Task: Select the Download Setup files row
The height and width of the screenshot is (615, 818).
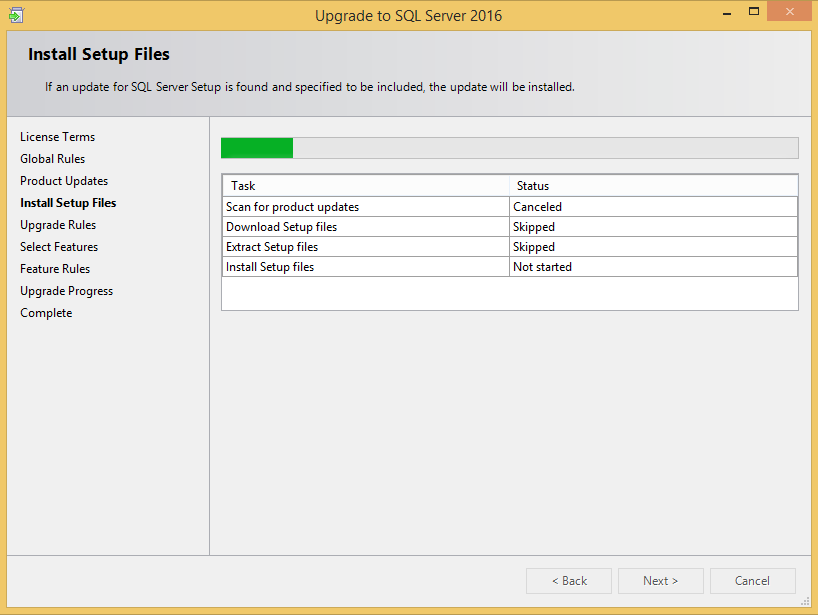Action: (x=510, y=227)
